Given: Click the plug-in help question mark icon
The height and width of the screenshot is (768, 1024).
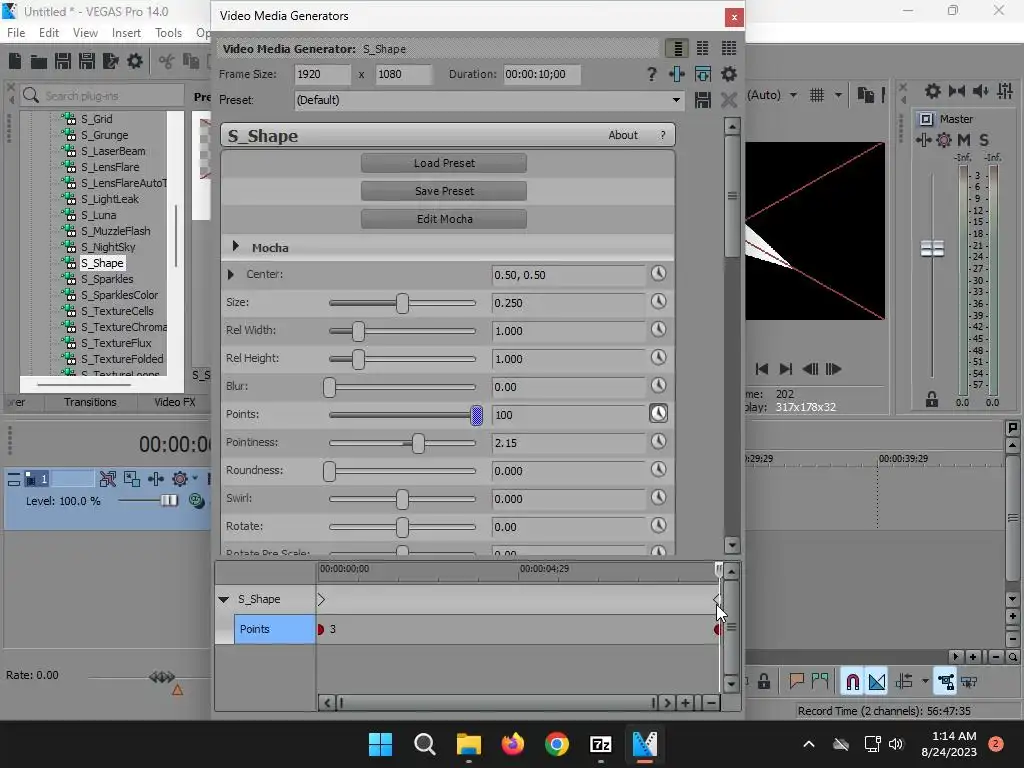Looking at the screenshot, I should pos(651,74).
